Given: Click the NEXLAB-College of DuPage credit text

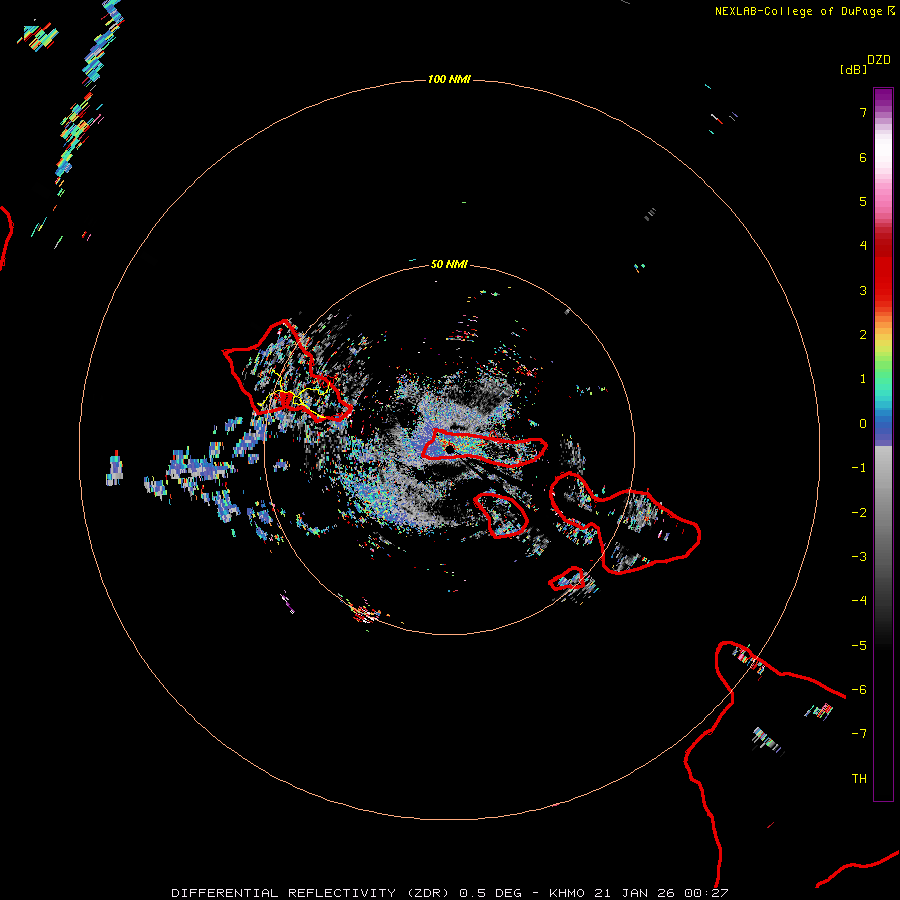Looking at the screenshot, I should [x=798, y=11].
